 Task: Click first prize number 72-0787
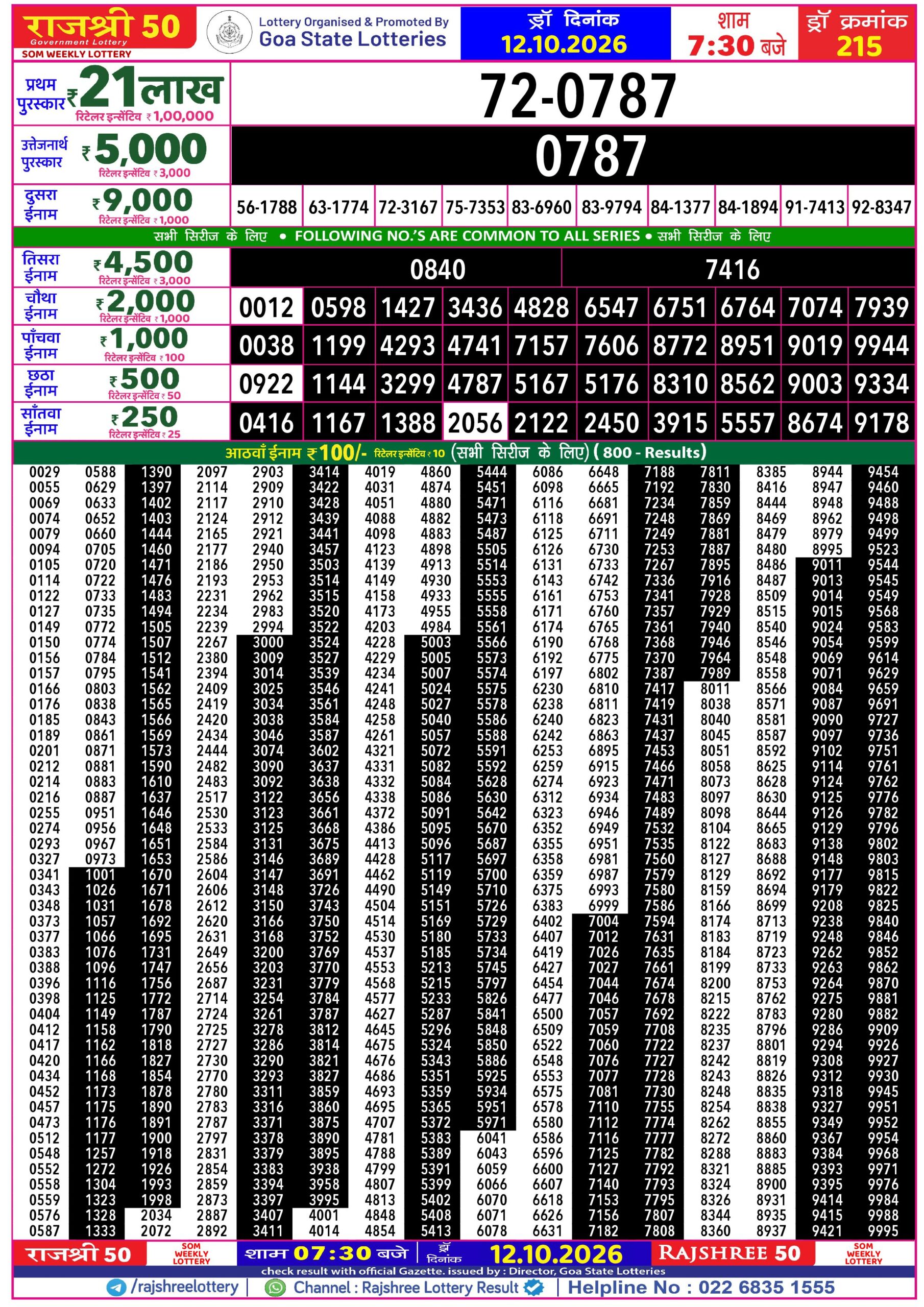[578, 95]
